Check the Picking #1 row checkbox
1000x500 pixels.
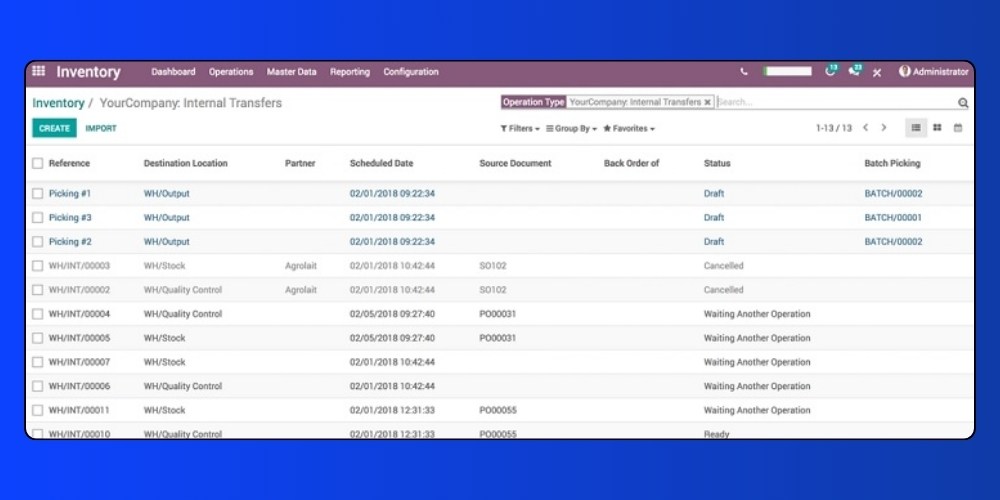38,193
